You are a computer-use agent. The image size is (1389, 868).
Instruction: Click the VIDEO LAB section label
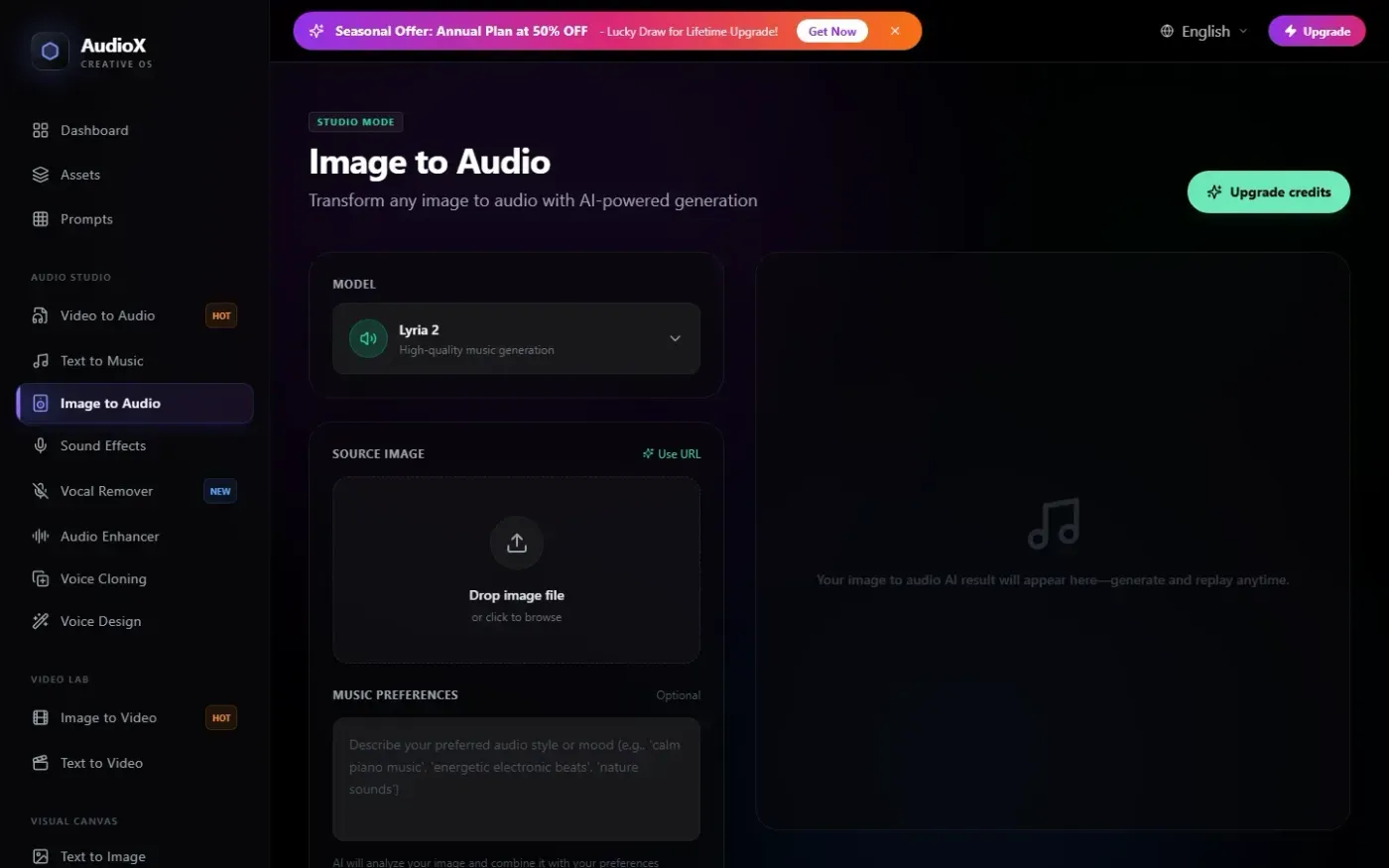(60, 680)
